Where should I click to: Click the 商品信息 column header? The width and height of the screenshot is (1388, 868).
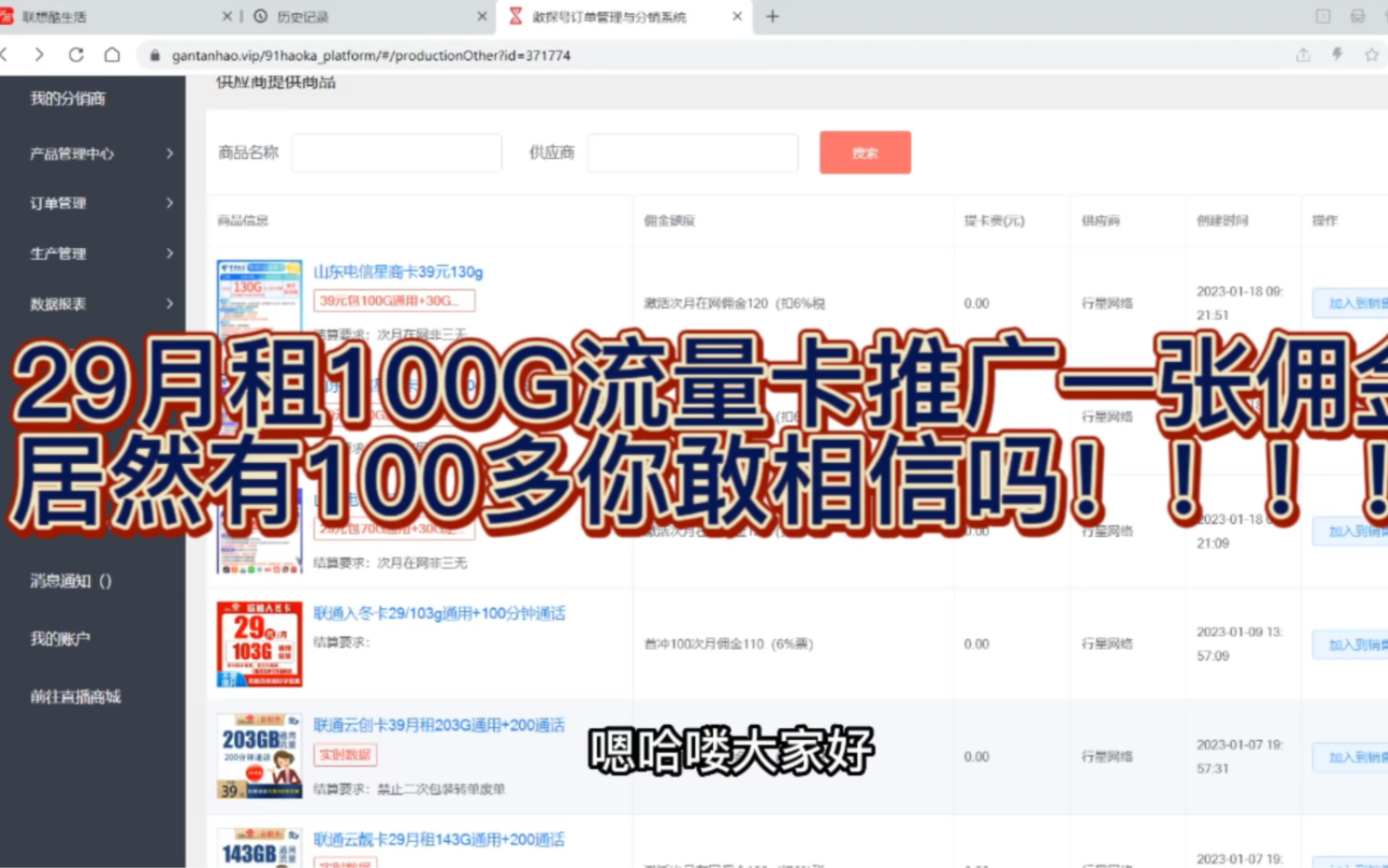click(242, 221)
